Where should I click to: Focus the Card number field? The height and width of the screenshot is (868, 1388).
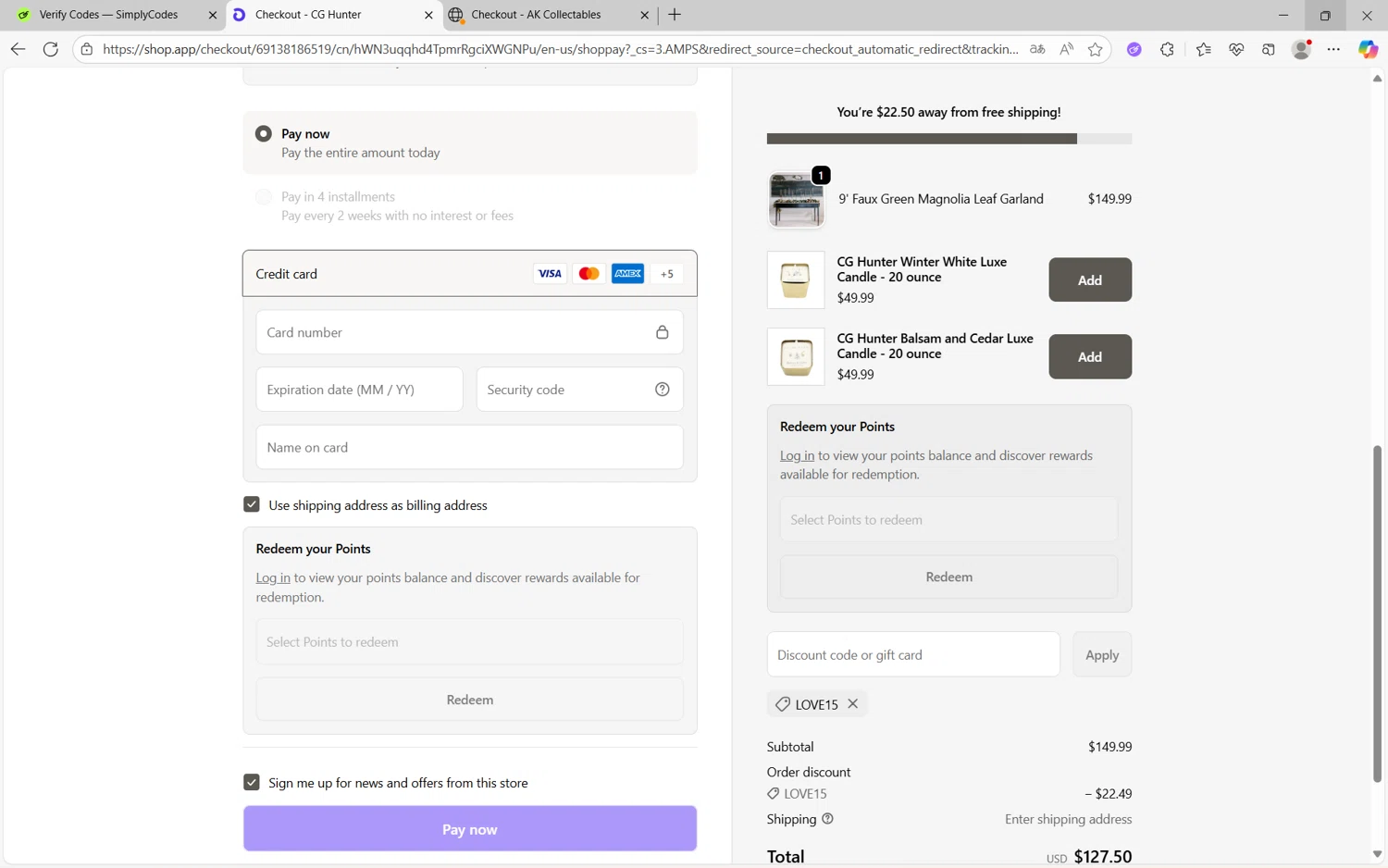(470, 332)
